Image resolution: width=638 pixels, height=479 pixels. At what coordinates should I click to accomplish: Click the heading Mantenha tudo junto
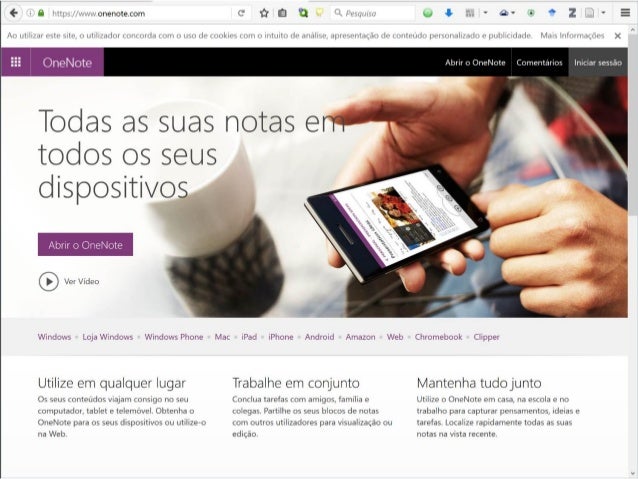pos(479,383)
